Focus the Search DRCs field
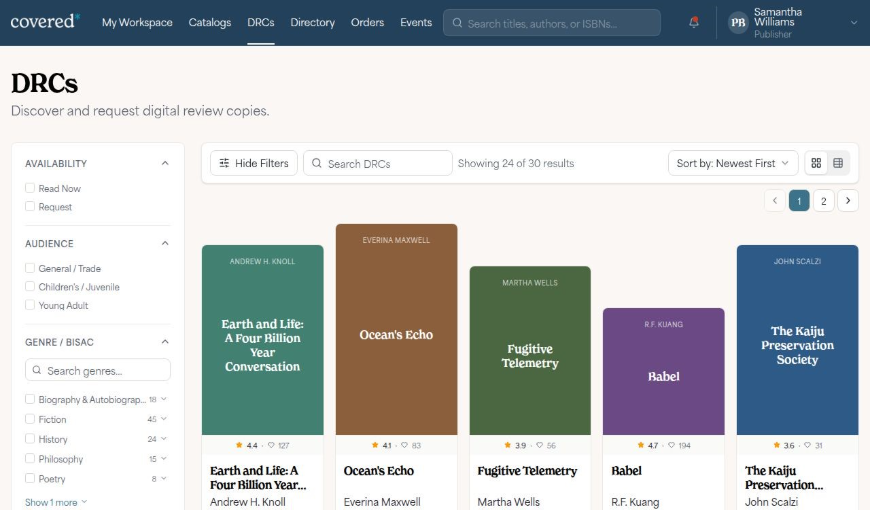 tap(378, 163)
